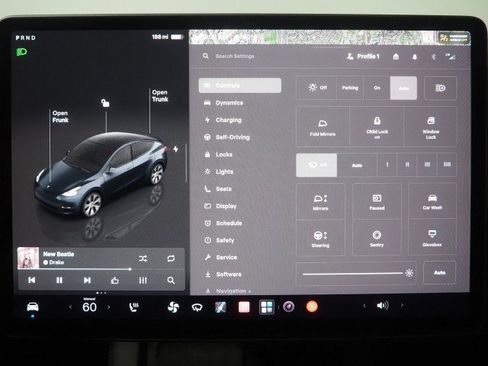Set headlights to Auto mode
This screenshot has width=488, height=366.
(x=404, y=88)
